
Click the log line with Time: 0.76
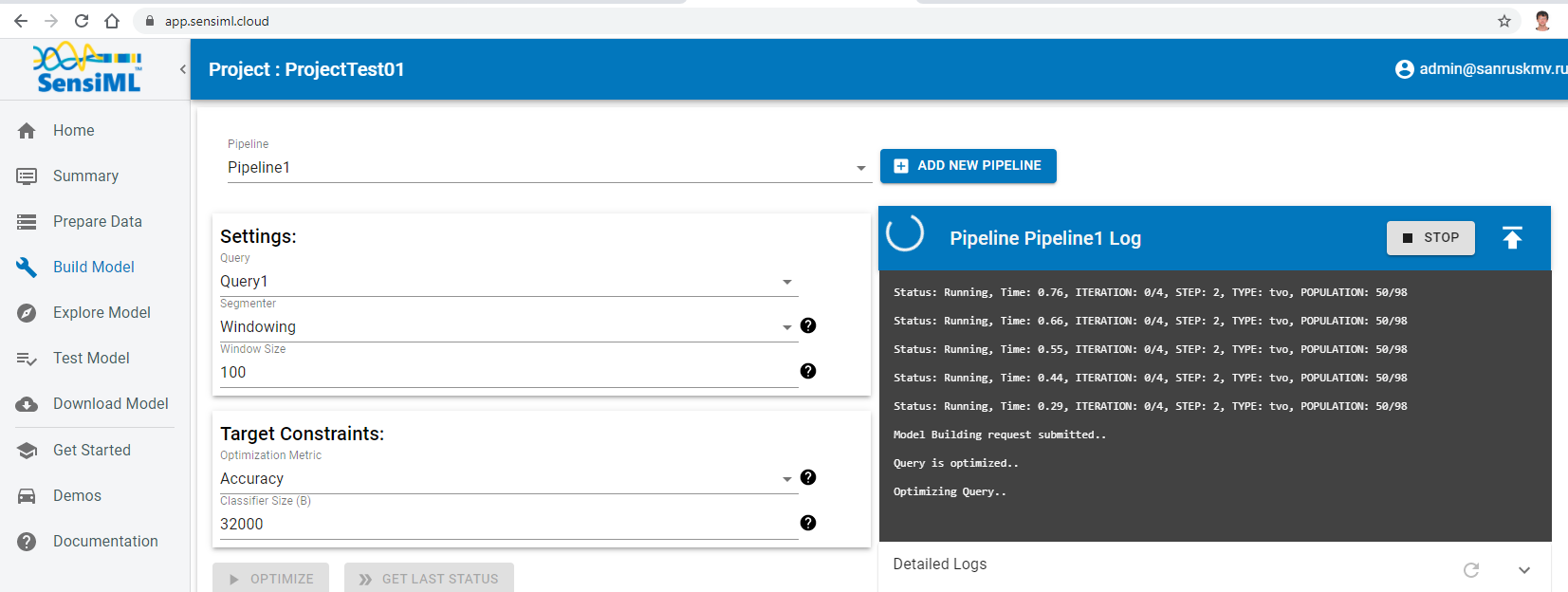coord(1151,292)
